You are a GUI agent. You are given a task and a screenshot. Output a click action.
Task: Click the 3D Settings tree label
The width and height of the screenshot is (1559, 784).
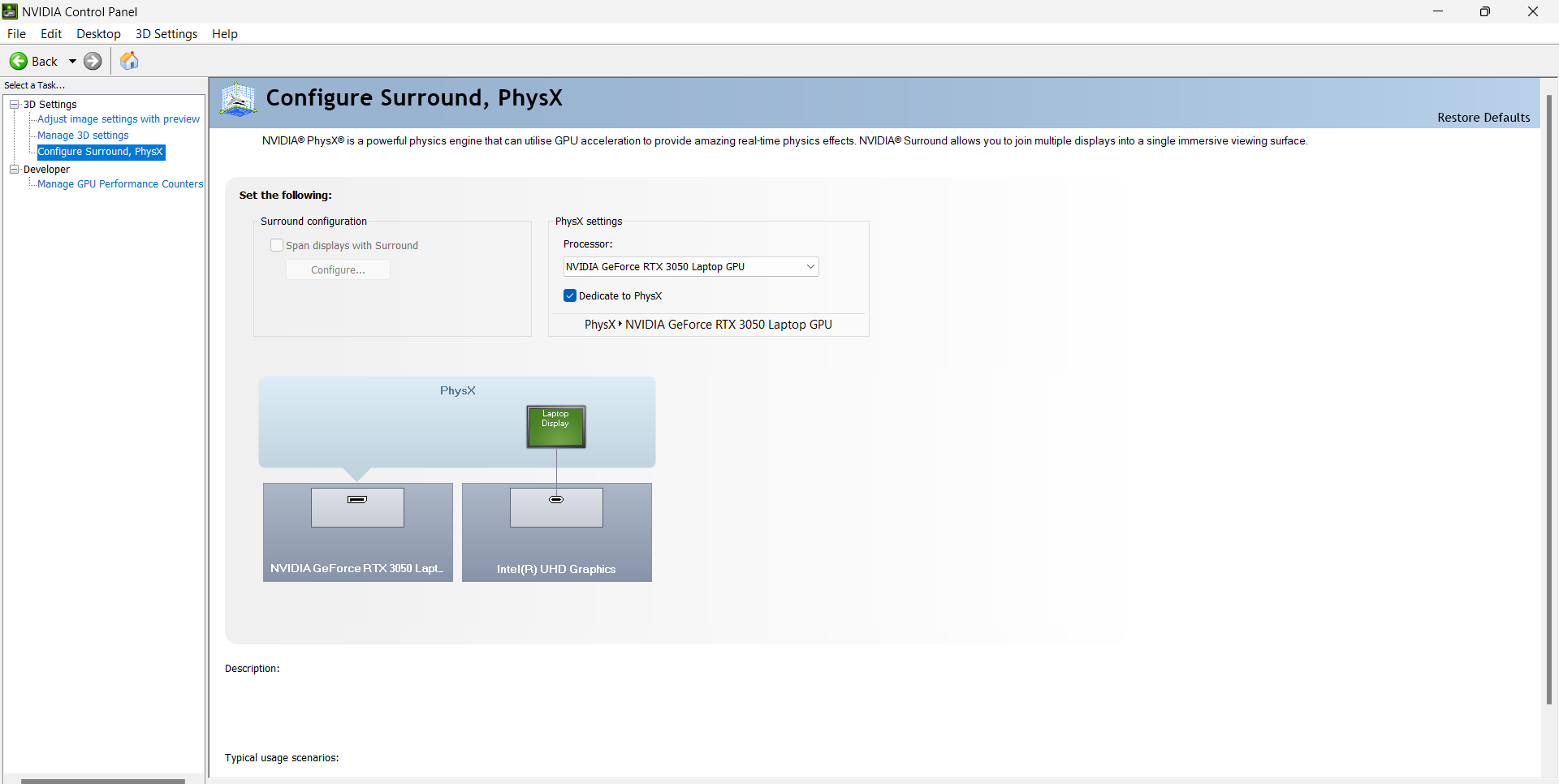point(50,105)
